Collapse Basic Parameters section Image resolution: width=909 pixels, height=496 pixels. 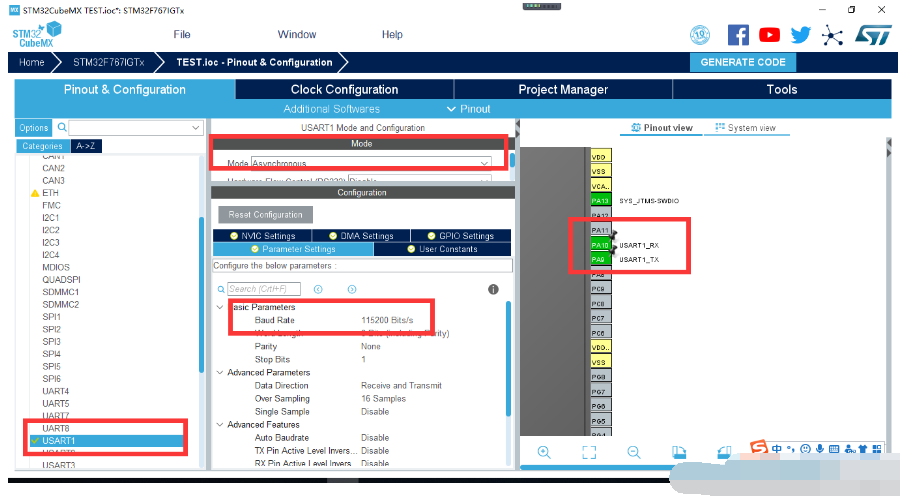(220, 307)
